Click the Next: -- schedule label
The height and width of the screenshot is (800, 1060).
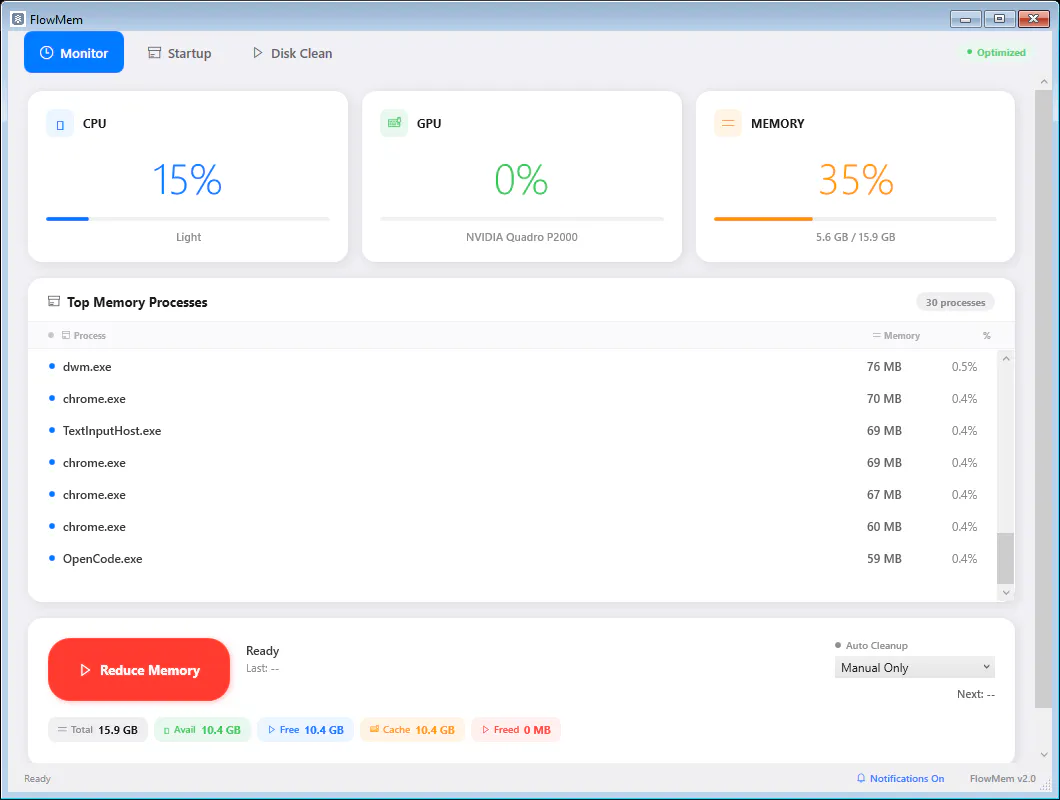[975, 694]
